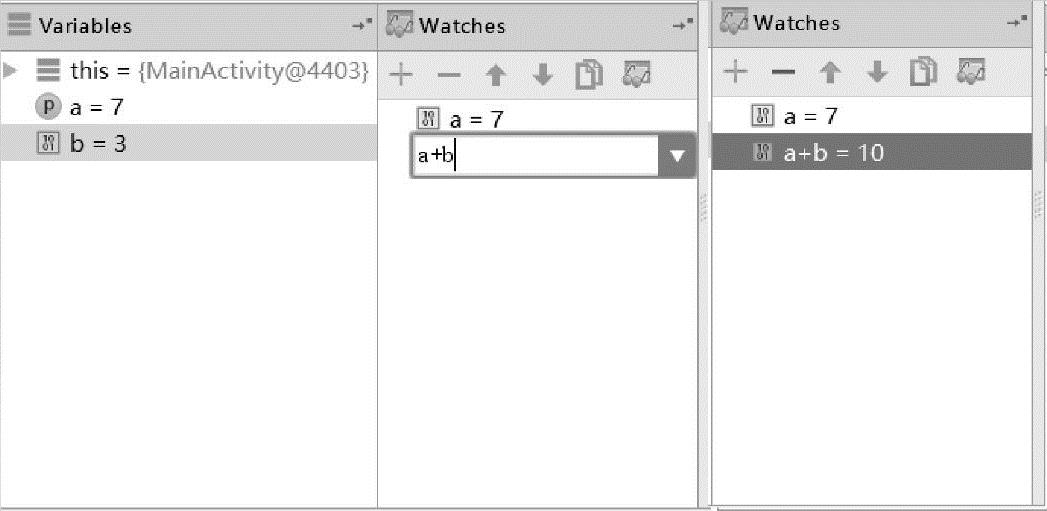
Task: Expand the 'this' MainActivity variable node
Action: click(x=9, y=70)
